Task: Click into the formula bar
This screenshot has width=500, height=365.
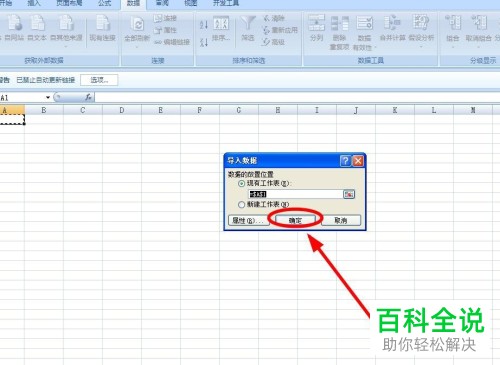Action: [297, 97]
